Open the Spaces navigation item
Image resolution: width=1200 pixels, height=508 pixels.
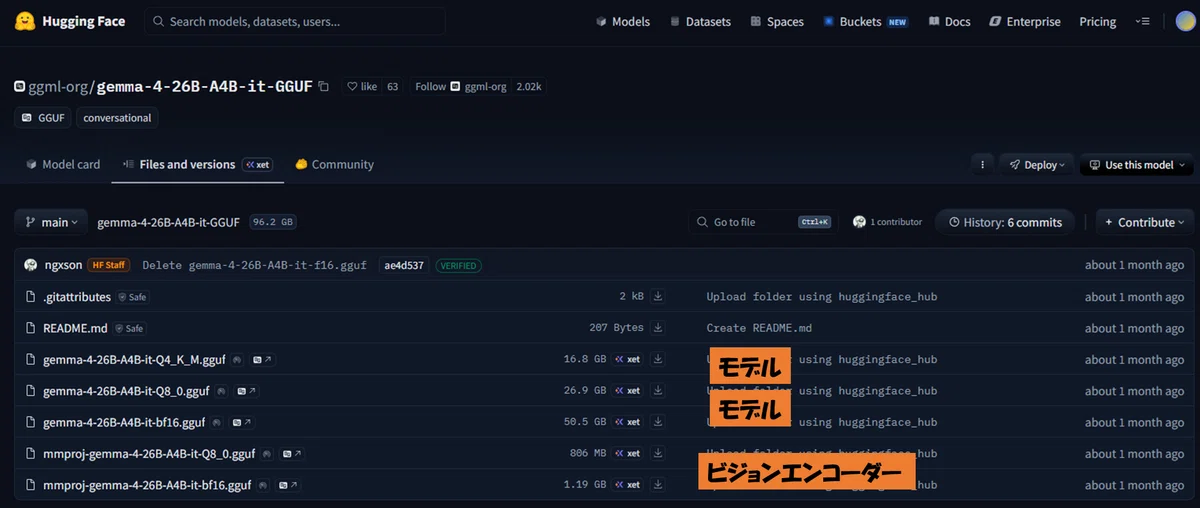pyautogui.click(x=776, y=22)
